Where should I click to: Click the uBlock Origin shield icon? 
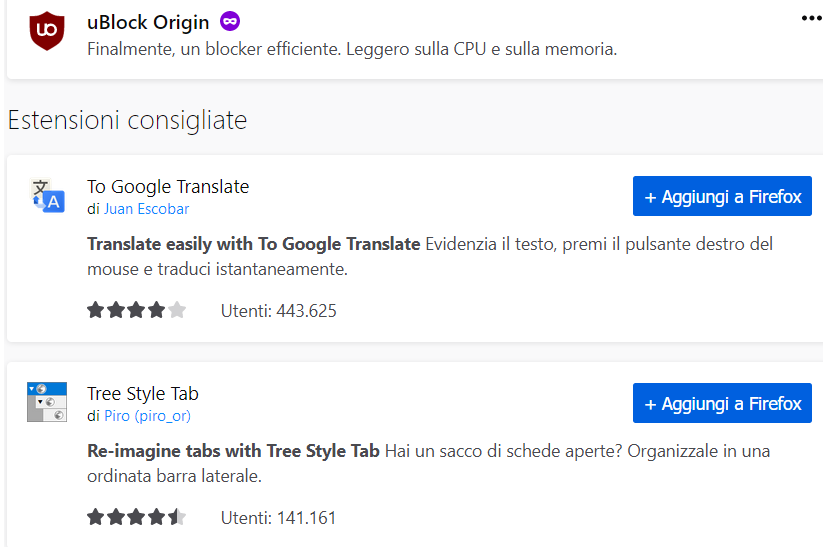(x=47, y=31)
